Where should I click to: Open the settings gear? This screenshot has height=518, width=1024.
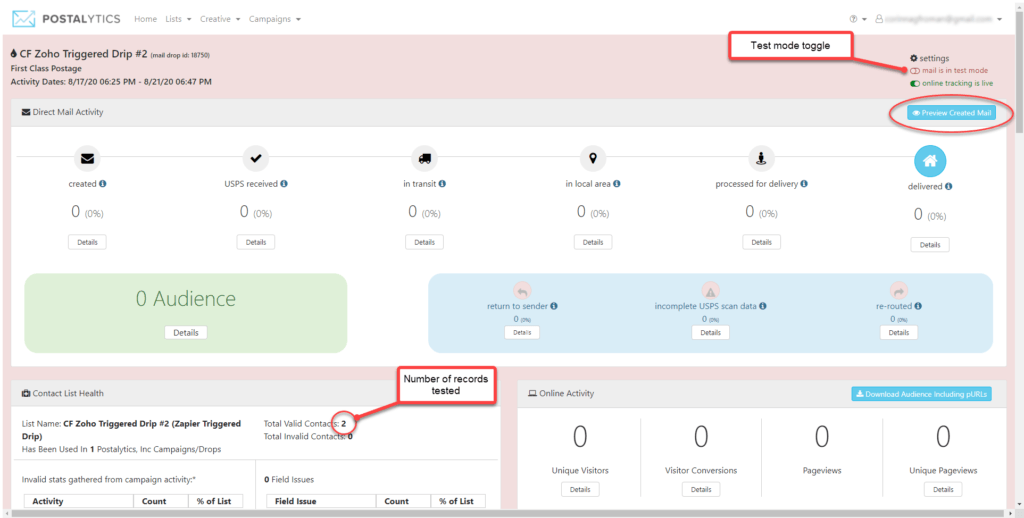[x=914, y=58]
